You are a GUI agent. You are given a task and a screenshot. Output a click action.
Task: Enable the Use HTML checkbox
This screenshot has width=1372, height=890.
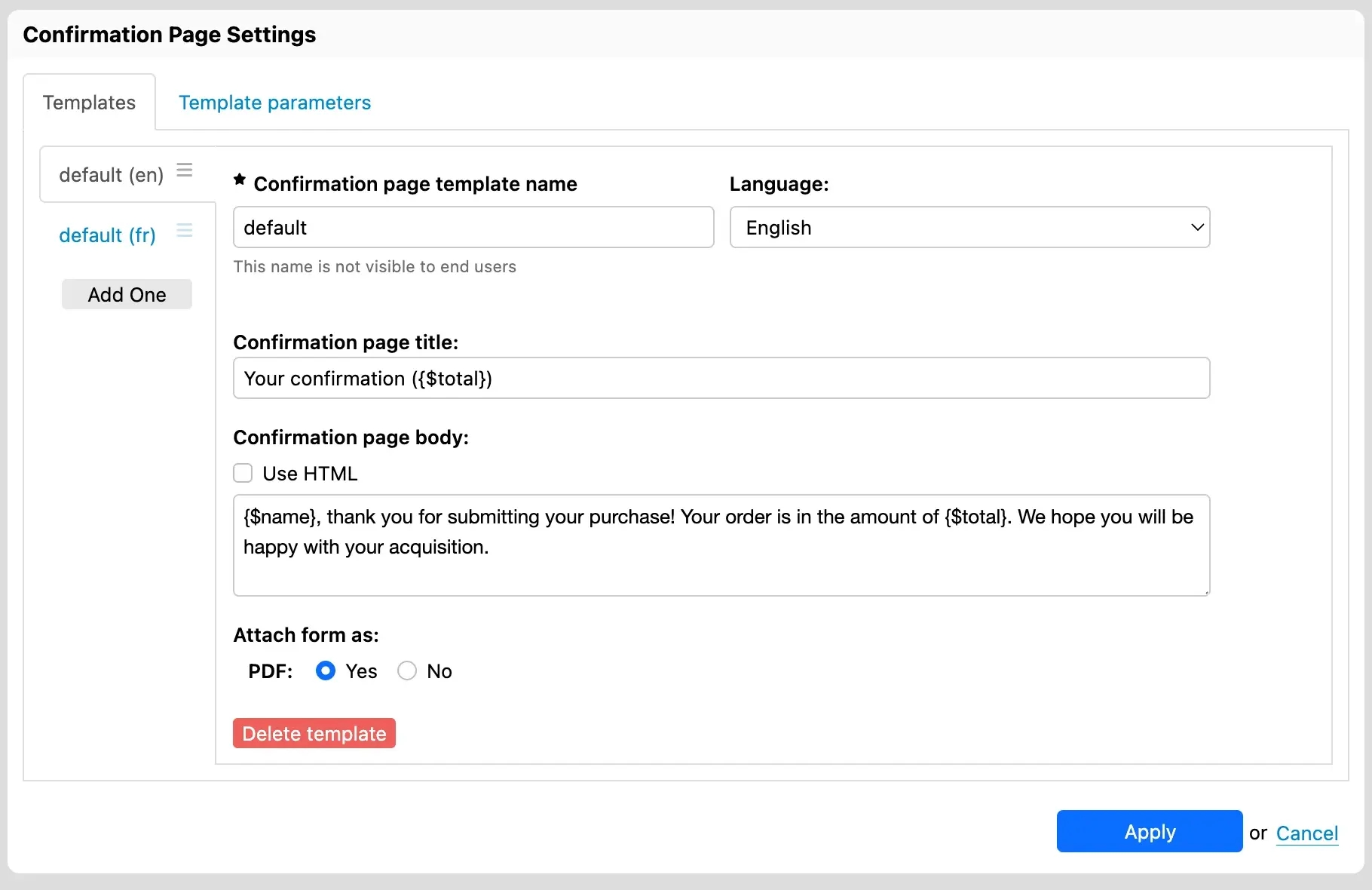(242, 473)
